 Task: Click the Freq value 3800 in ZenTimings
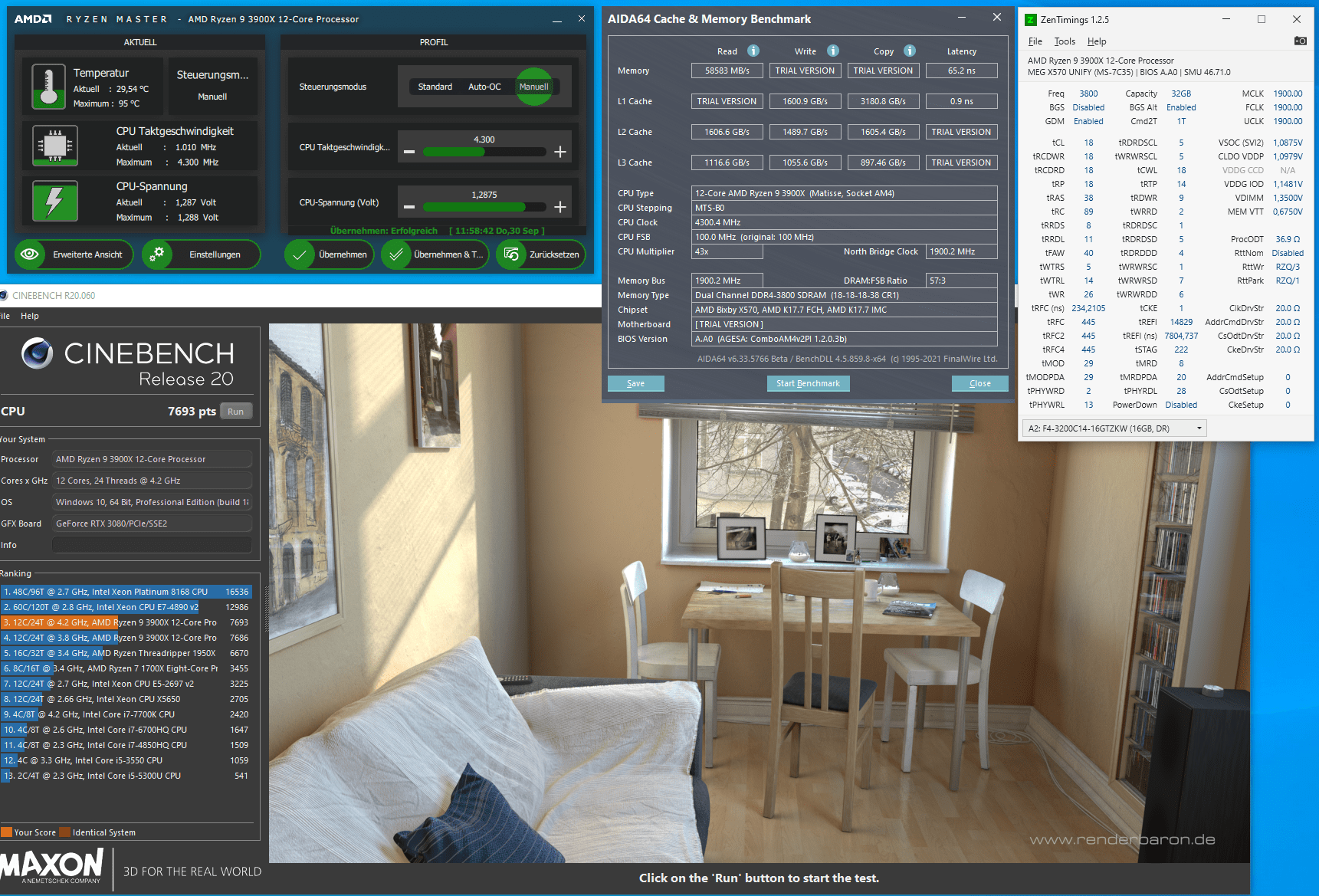tap(1088, 94)
